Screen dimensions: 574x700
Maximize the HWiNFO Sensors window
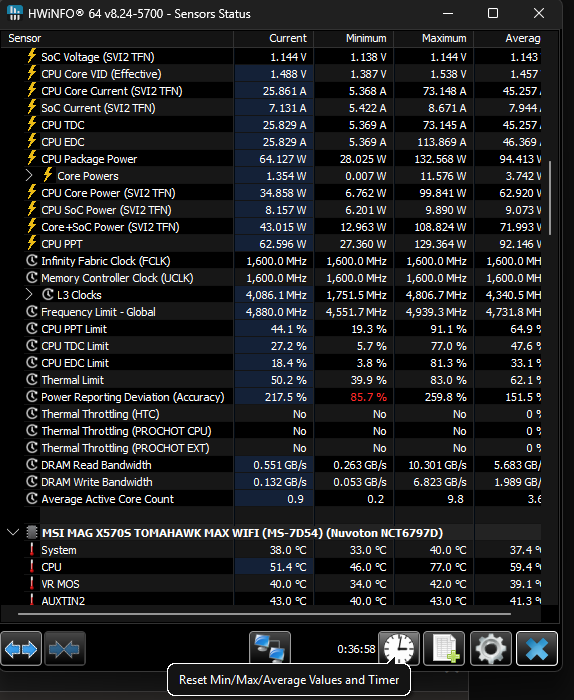(493, 13)
